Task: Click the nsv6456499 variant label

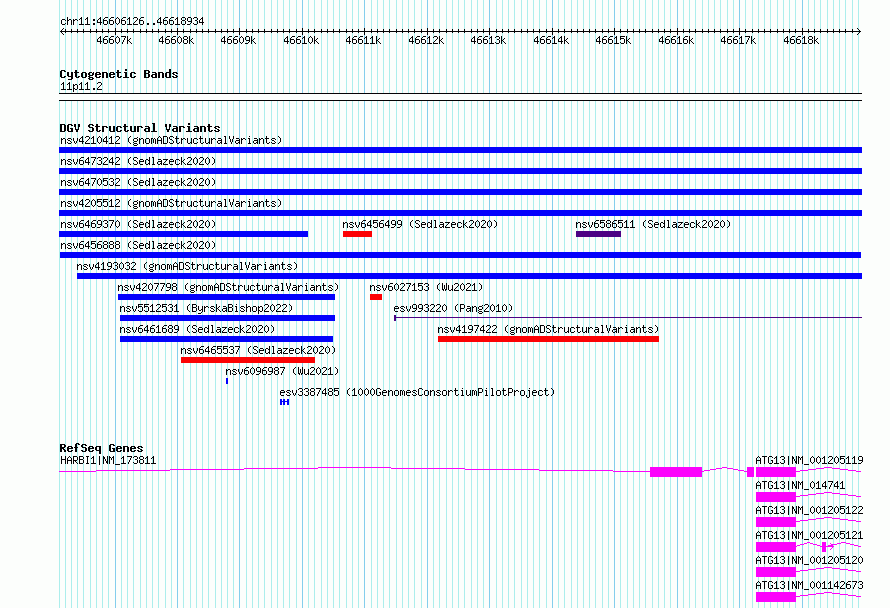Action: pyautogui.click(x=420, y=224)
